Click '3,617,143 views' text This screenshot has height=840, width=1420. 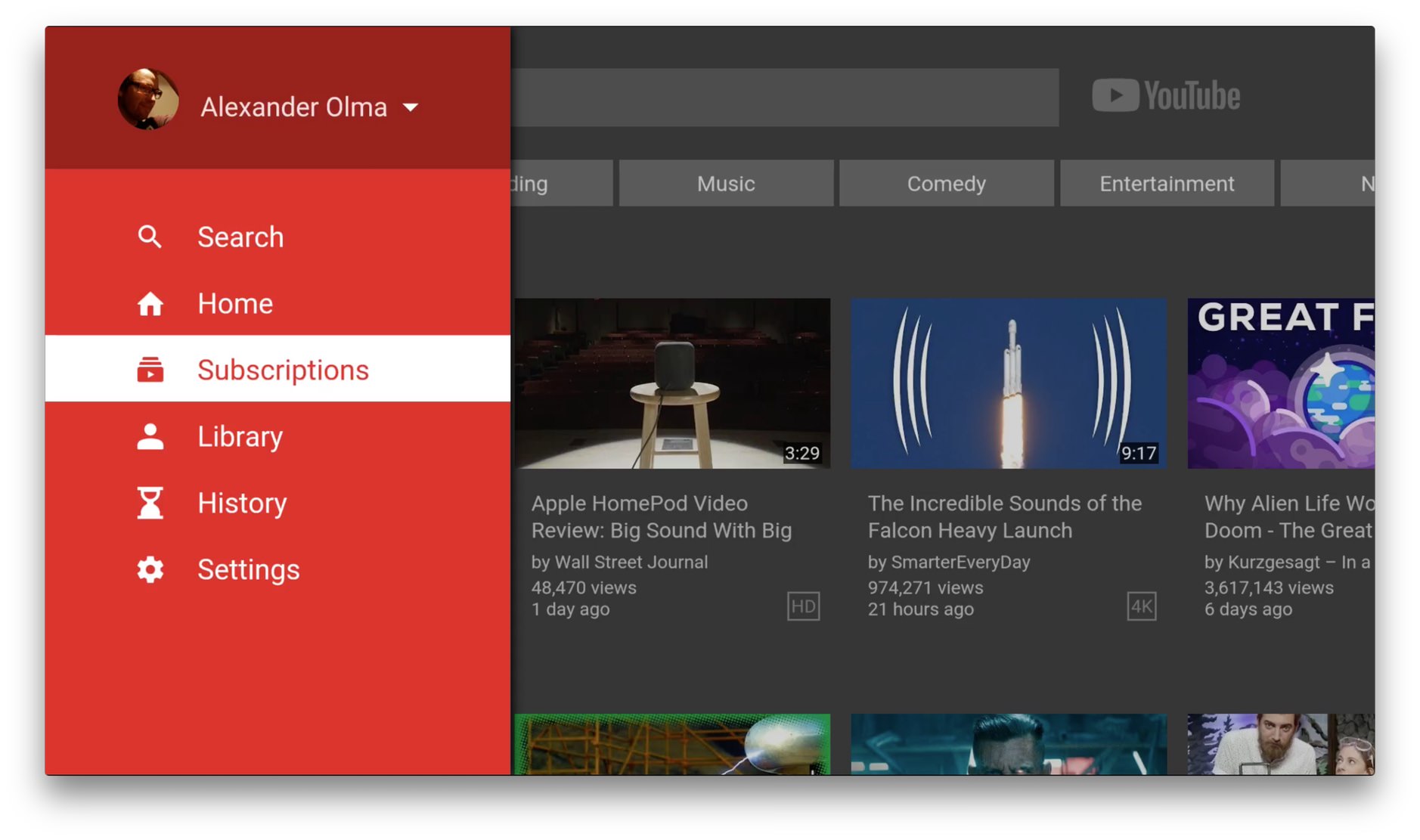[x=1269, y=587]
